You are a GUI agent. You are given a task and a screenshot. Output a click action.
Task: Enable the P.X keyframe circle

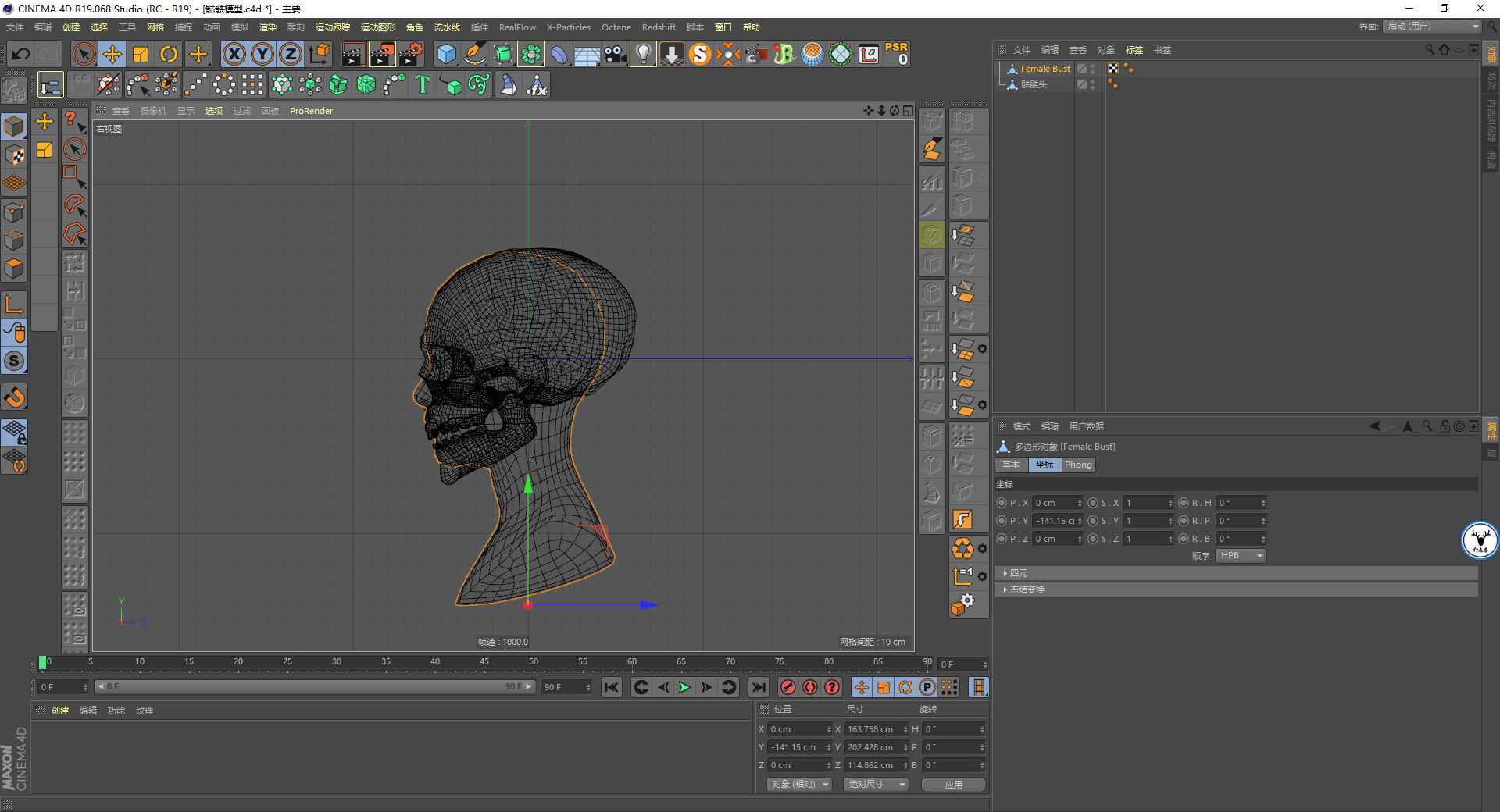click(x=1002, y=503)
